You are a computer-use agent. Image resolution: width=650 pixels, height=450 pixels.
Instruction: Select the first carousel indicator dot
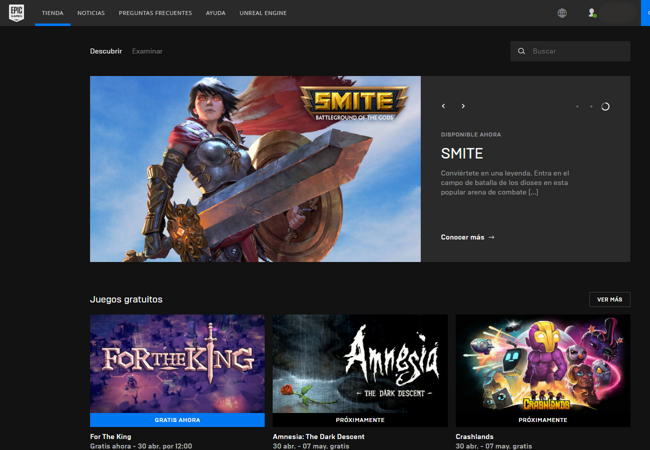(x=577, y=106)
